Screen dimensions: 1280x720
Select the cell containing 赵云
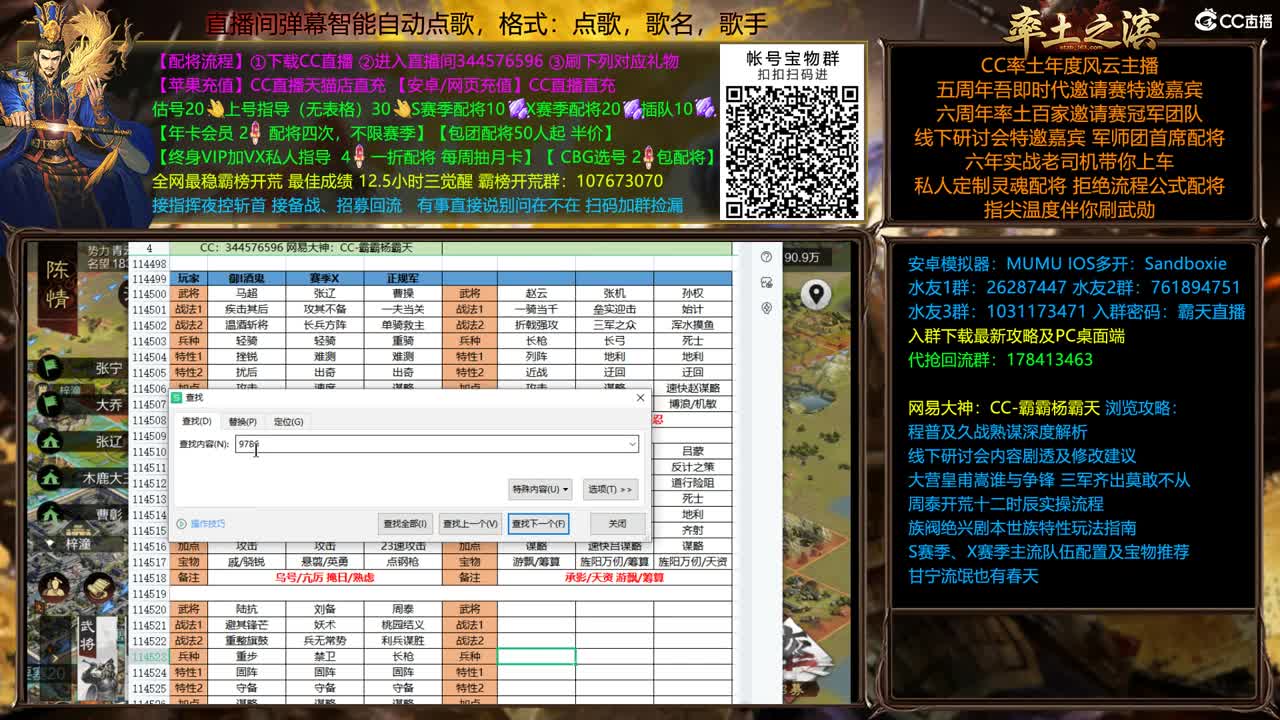(x=536, y=294)
